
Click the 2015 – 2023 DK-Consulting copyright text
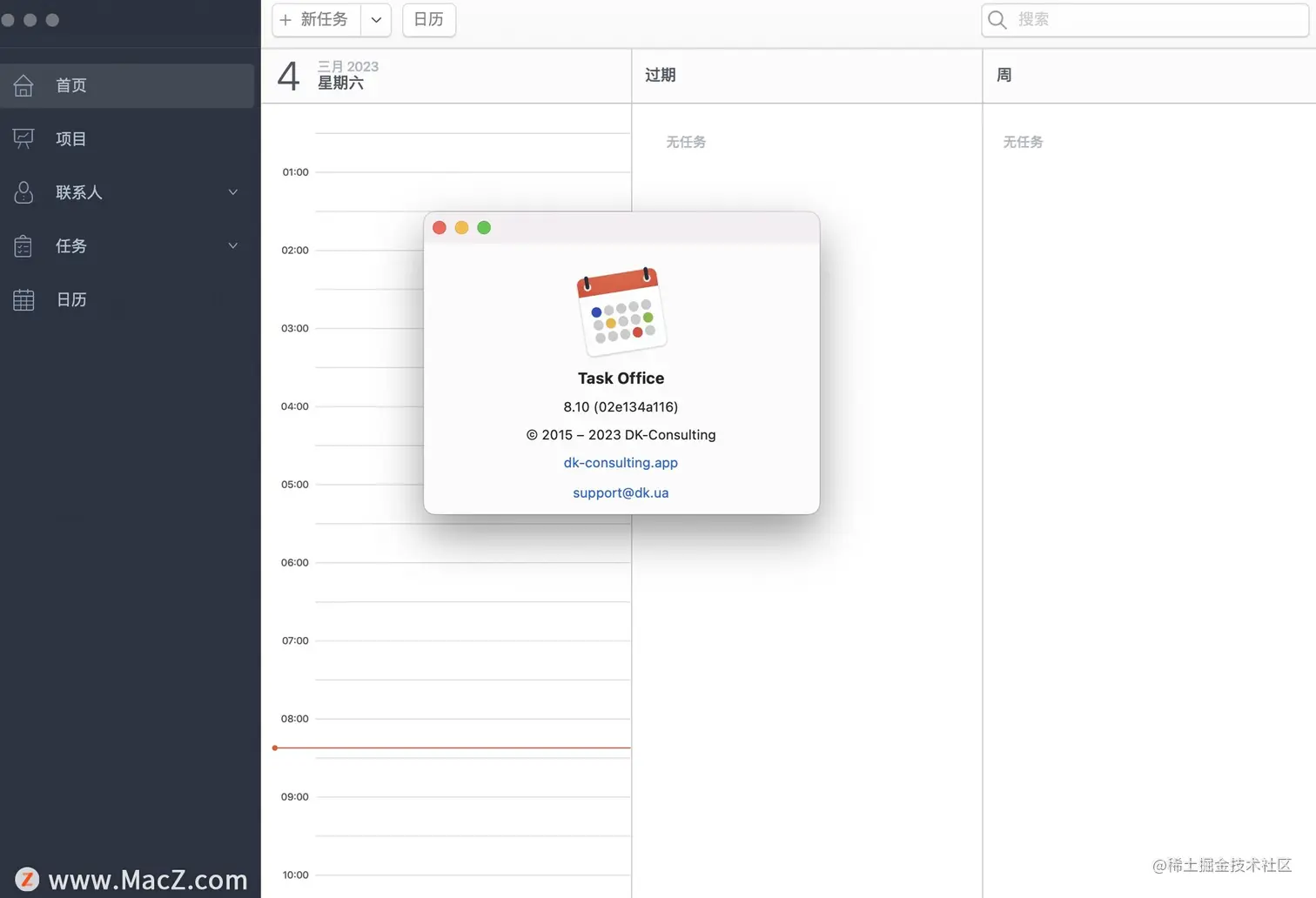click(621, 435)
